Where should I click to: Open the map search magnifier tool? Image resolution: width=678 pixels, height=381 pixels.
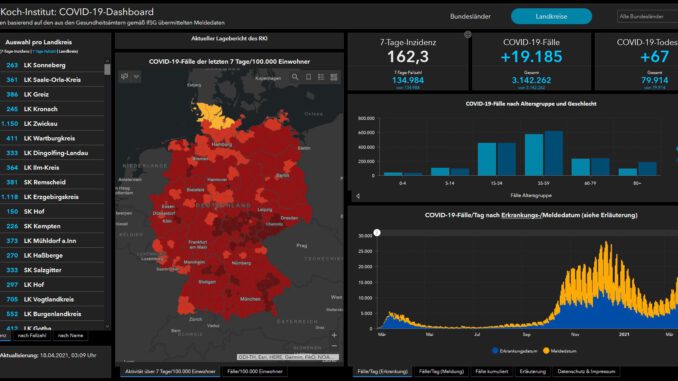[x=295, y=77]
